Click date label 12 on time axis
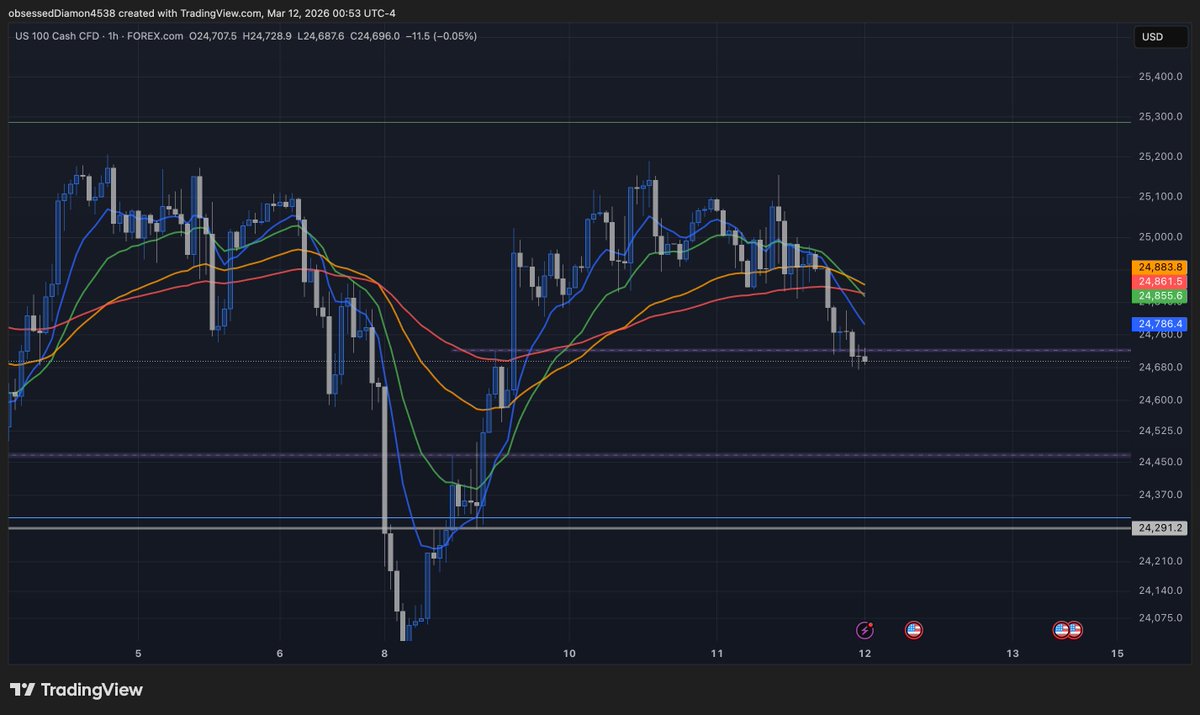 click(865, 653)
